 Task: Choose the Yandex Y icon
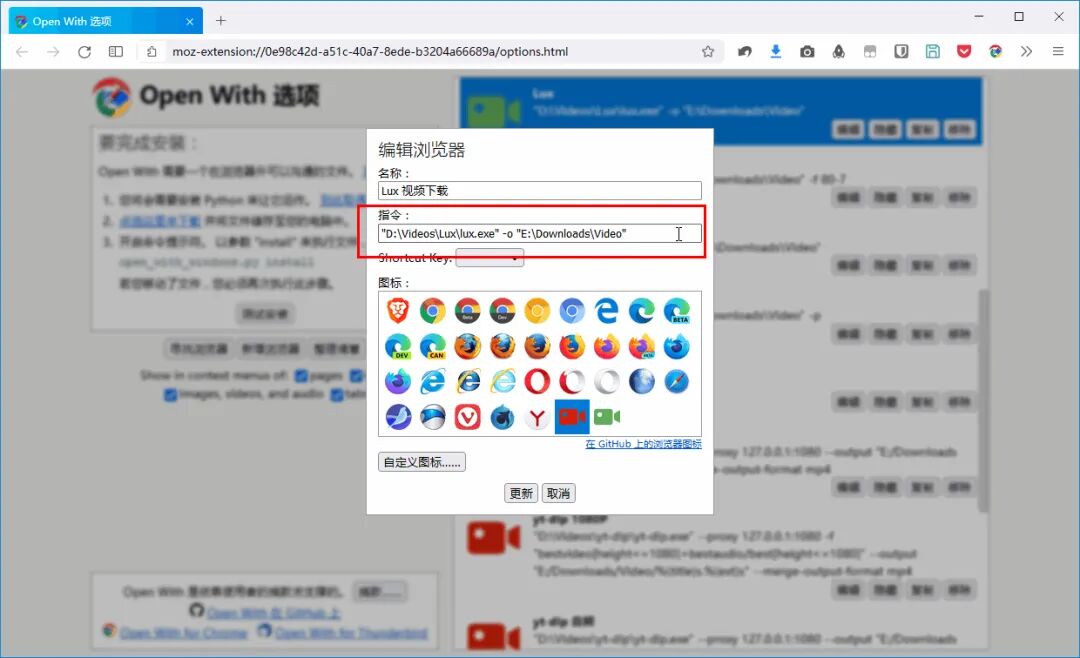click(x=537, y=417)
